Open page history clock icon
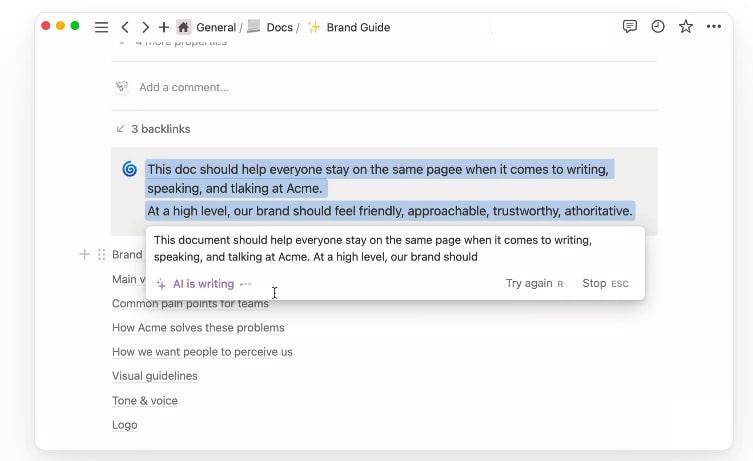 pos(658,27)
